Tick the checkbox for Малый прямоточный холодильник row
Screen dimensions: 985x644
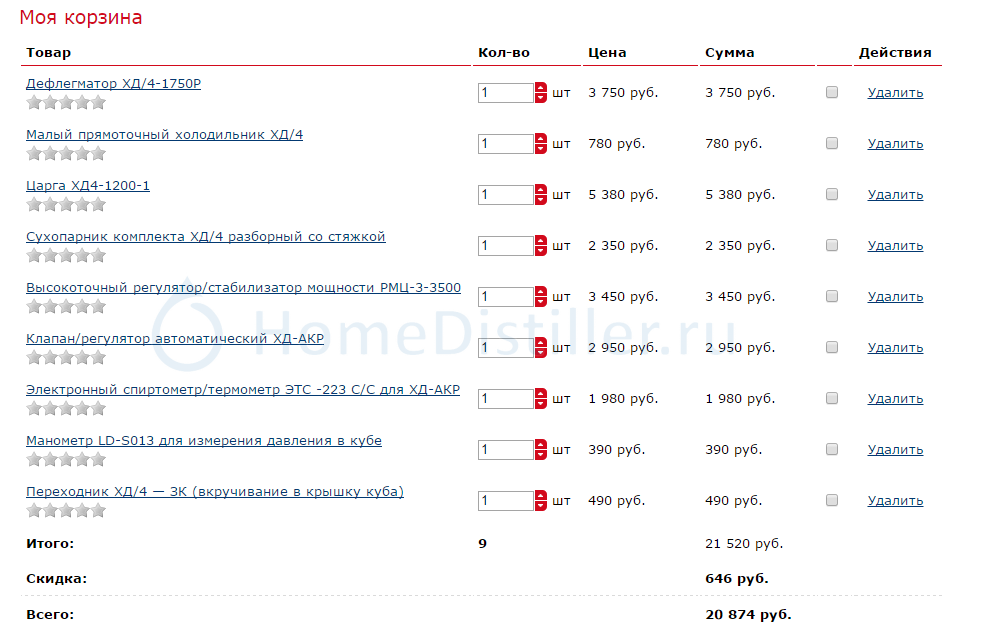click(832, 143)
